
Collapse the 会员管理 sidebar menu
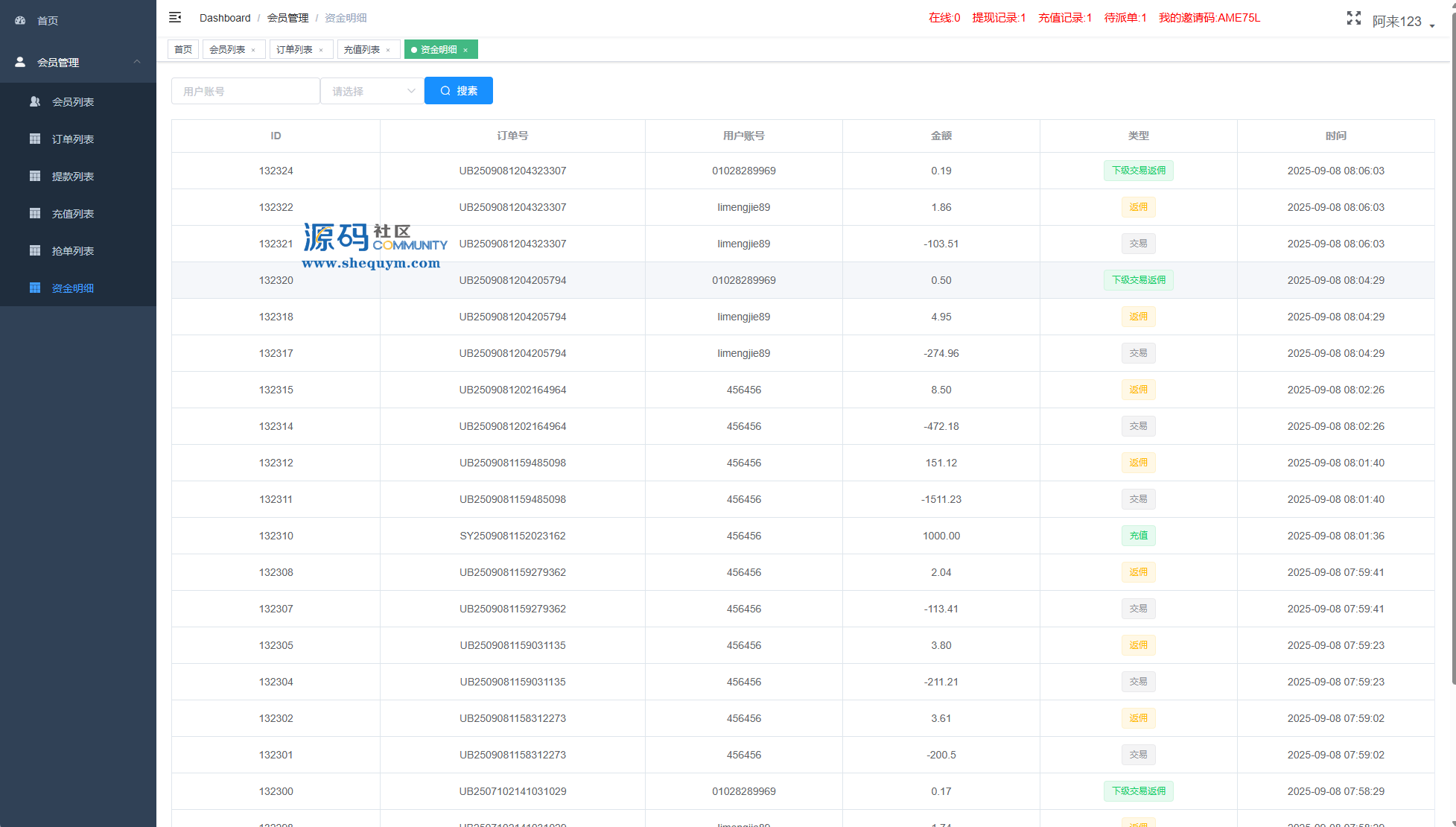tap(137, 62)
